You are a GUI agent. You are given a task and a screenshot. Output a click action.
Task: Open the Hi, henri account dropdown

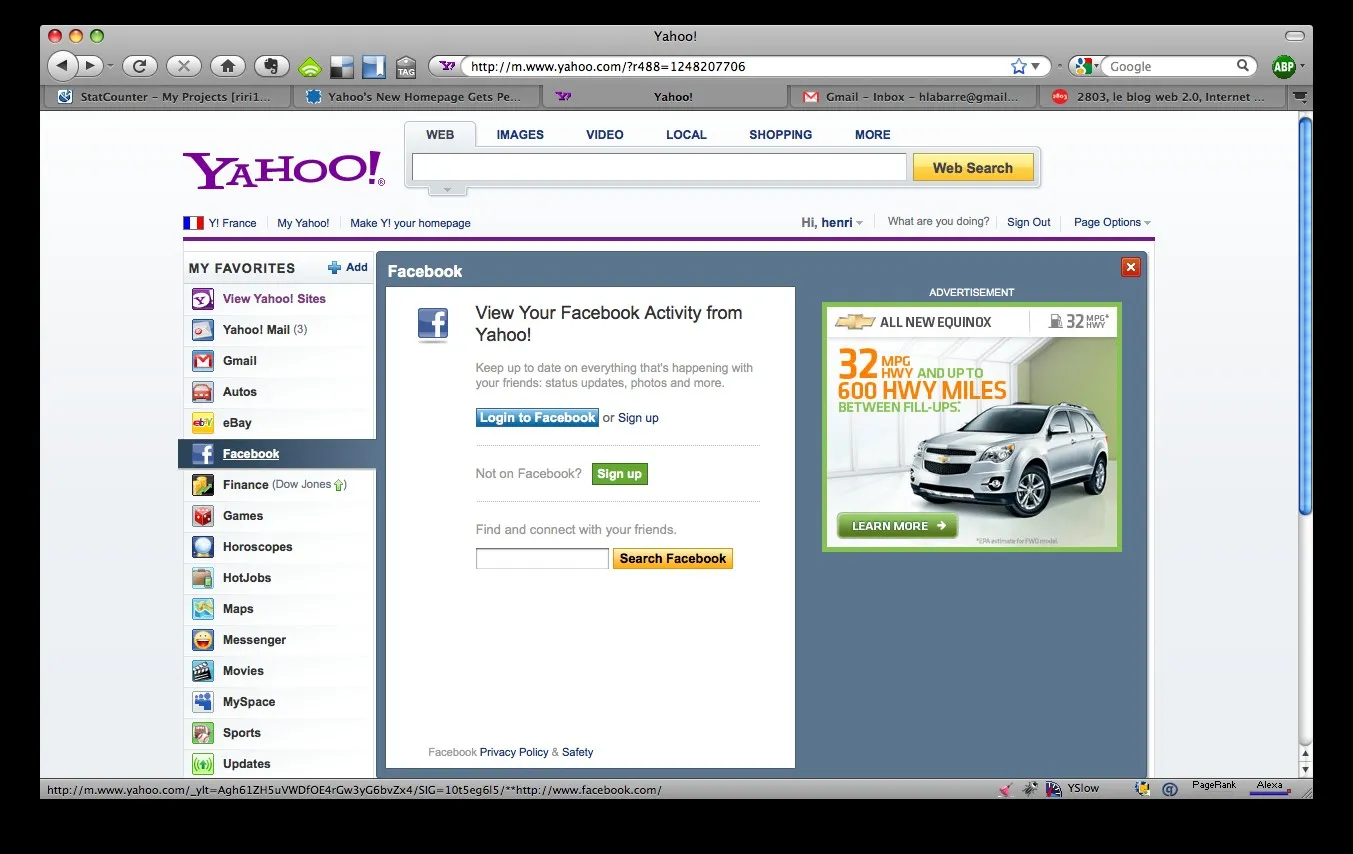[832, 222]
